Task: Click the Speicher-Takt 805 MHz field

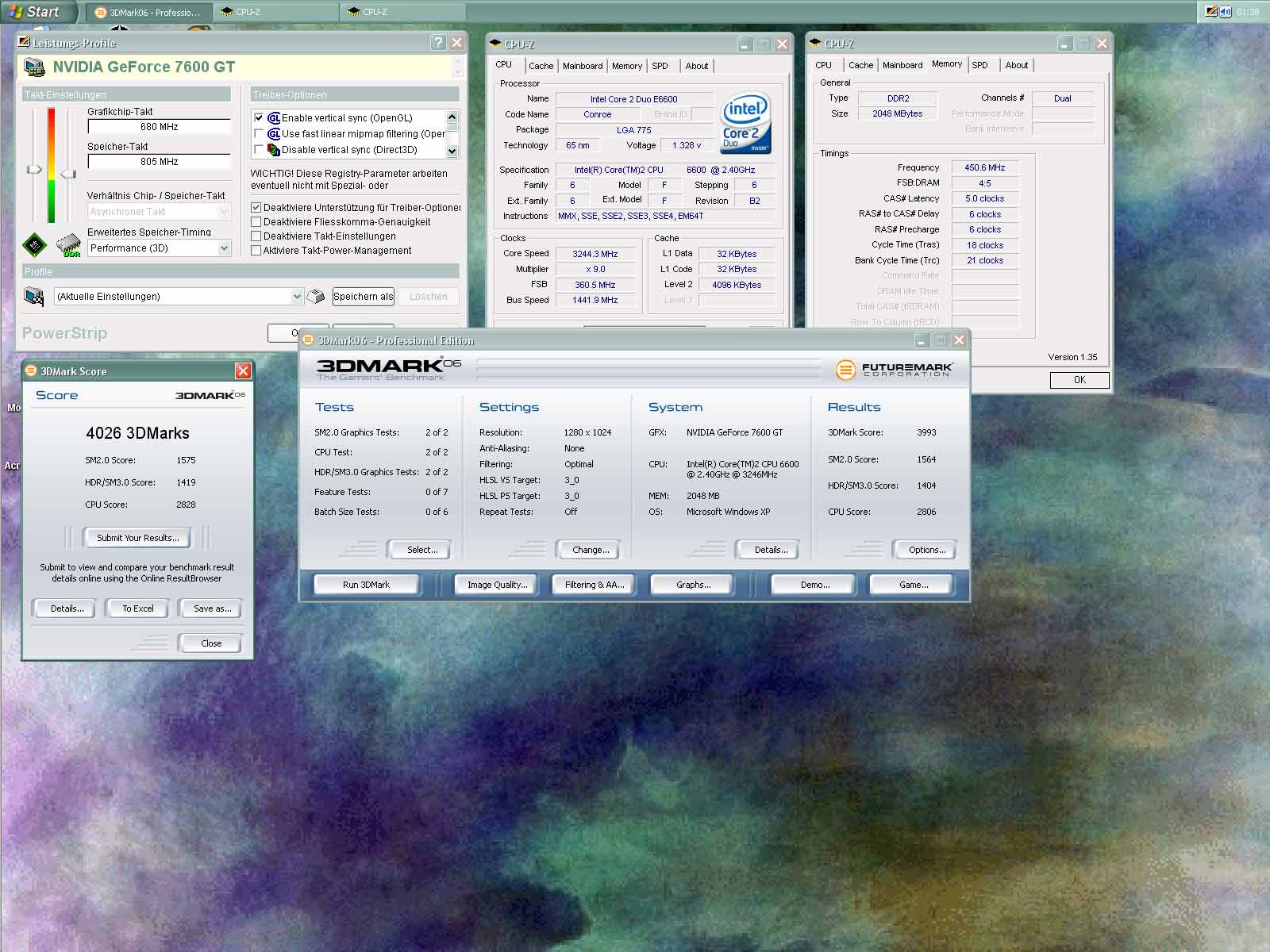Action: [159, 162]
